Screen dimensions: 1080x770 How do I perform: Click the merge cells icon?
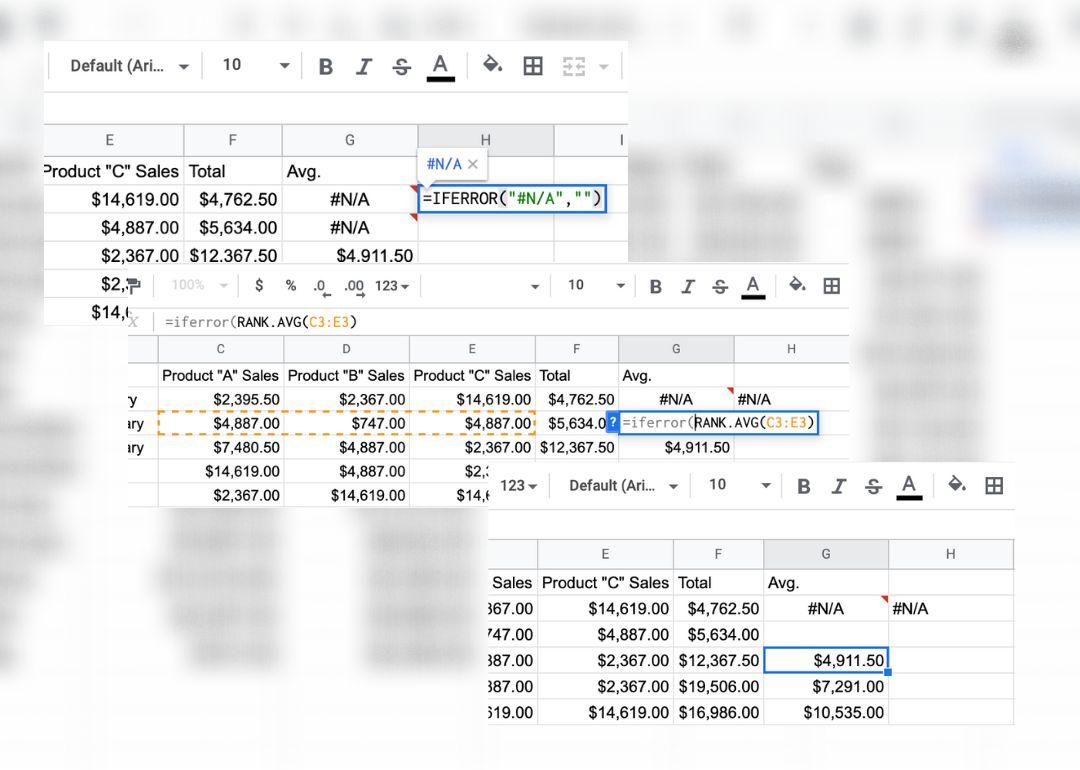tap(573, 66)
